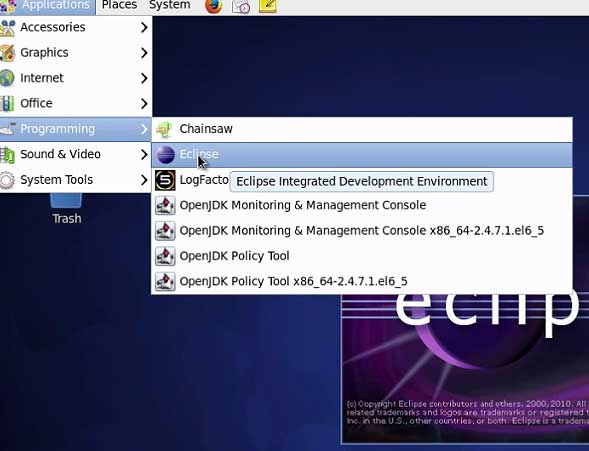Image resolution: width=589 pixels, height=451 pixels.
Task: Expand the Internet submenu arrow
Action: click(x=144, y=78)
